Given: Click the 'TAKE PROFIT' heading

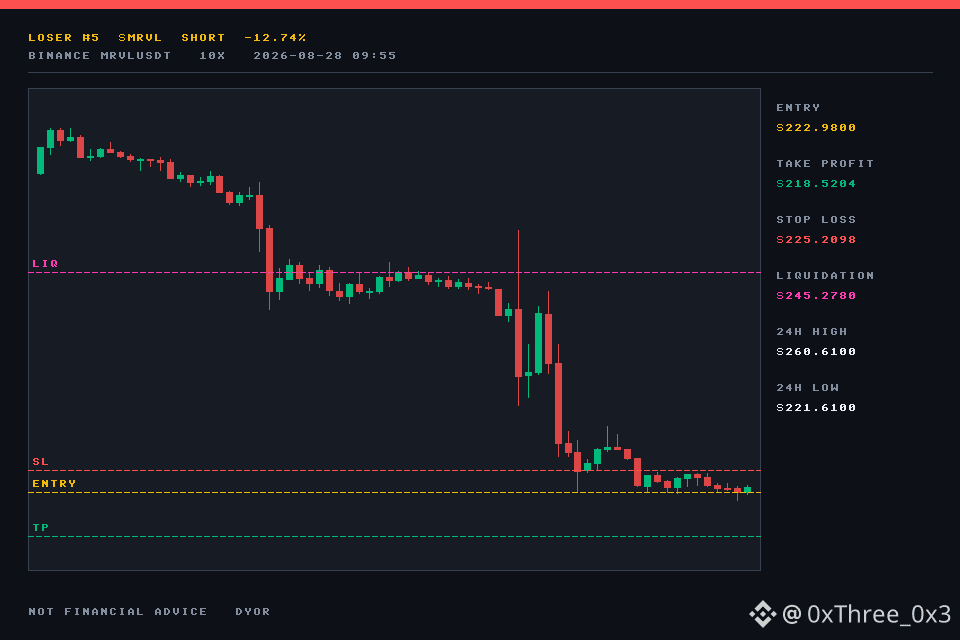Looking at the screenshot, I should [x=825, y=164].
